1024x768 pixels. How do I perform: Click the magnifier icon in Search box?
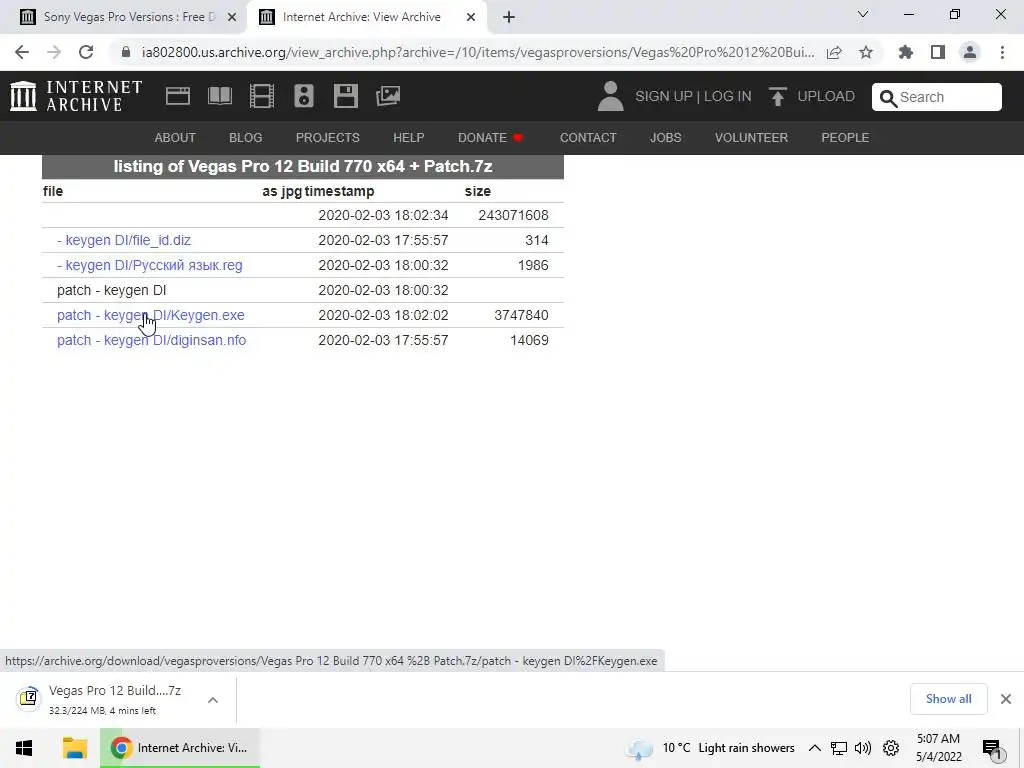click(x=888, y=98)
